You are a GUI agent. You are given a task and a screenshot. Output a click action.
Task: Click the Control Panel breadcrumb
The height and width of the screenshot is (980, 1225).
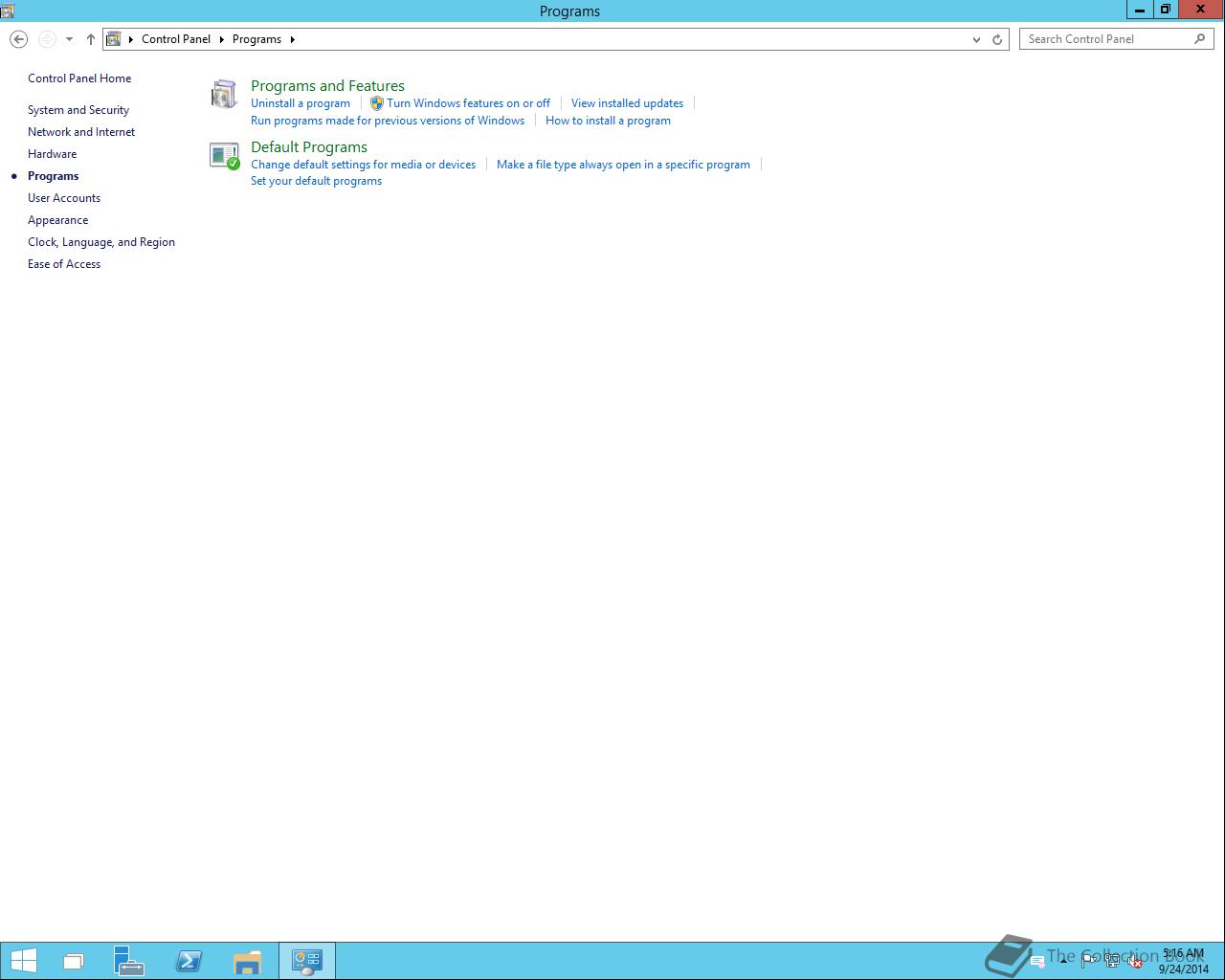tap(176, 39)
